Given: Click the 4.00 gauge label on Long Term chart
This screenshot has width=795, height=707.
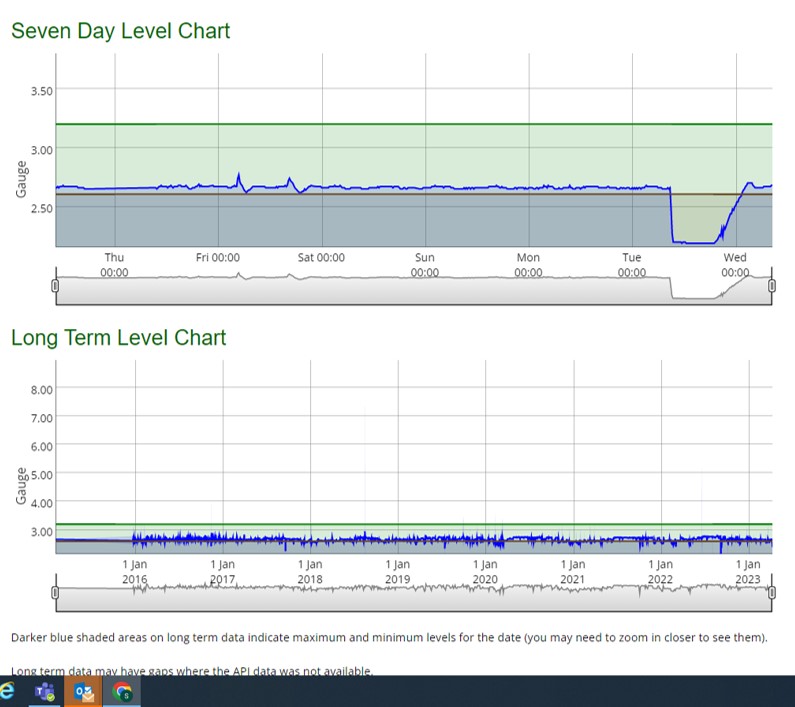Looking at the screenshot, I should pyautogui.click(x=42, y=504).
